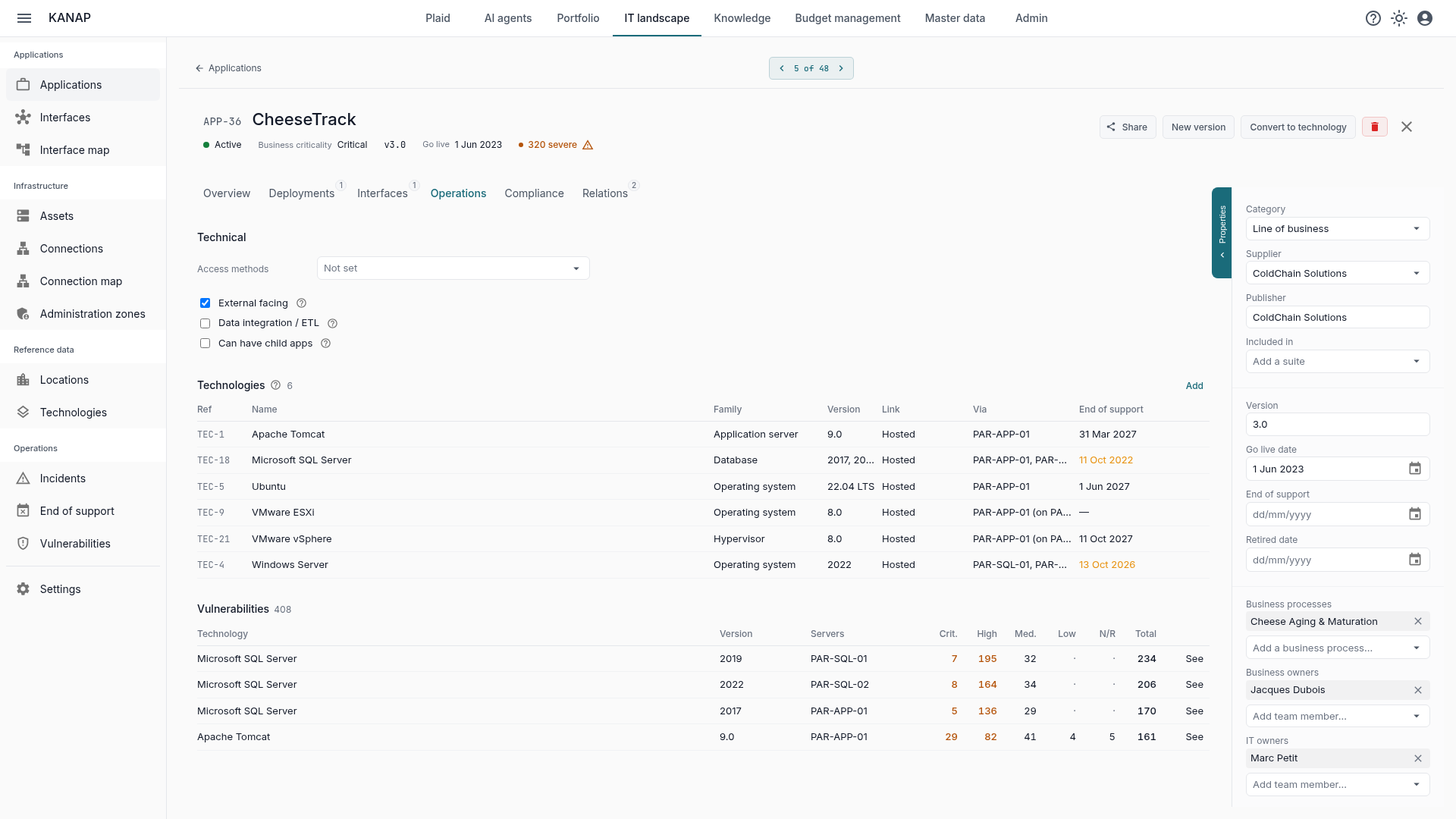This screenshot has width=1456, height=819.
Task: Click Convert to technology button
Action: tap(1298, 127)
